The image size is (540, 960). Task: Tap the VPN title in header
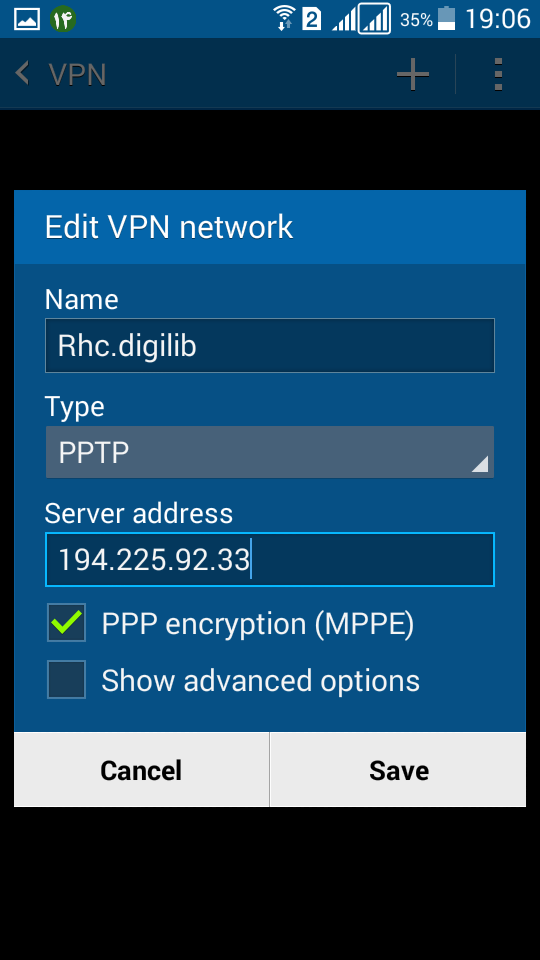click(x=77, y=75)
